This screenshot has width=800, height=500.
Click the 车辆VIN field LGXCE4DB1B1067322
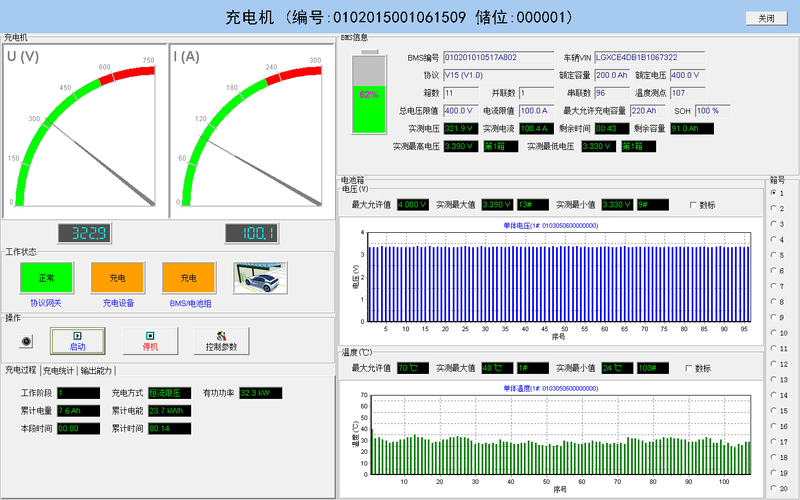(649, 58)
